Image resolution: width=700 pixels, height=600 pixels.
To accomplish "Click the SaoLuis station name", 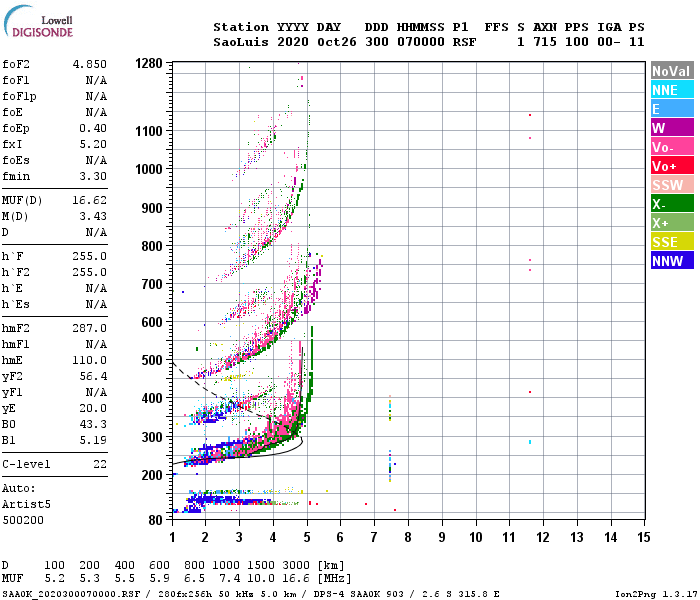I will pos(241,42).
